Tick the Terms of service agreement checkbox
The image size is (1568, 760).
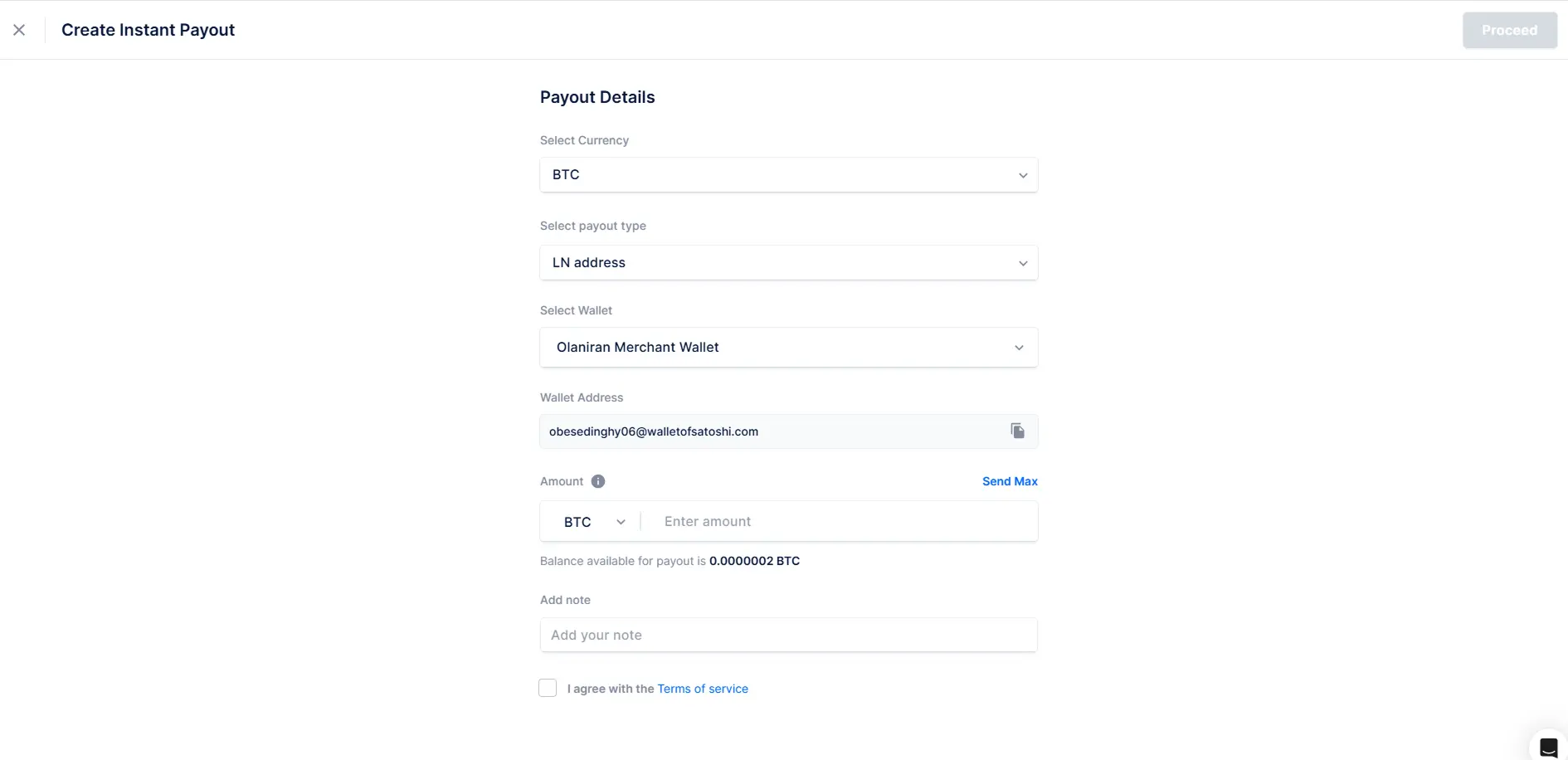[x=548, y=688]
